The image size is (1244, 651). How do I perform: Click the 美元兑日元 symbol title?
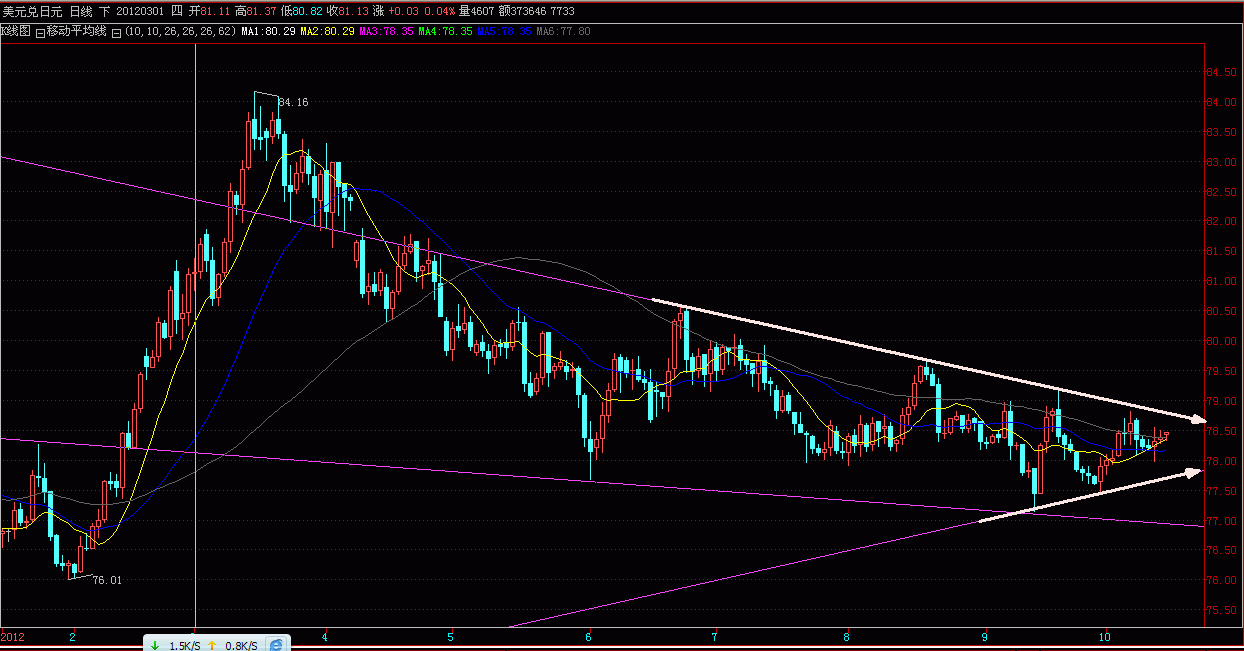point(32,11)
